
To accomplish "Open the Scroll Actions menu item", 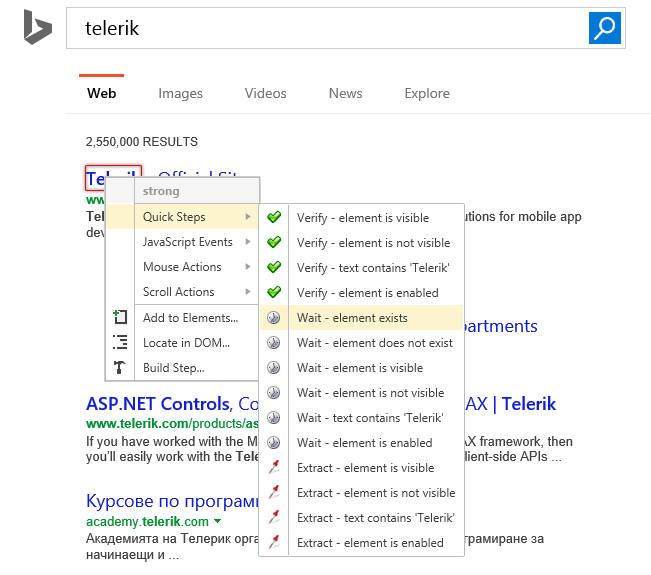I will point(182,291).
